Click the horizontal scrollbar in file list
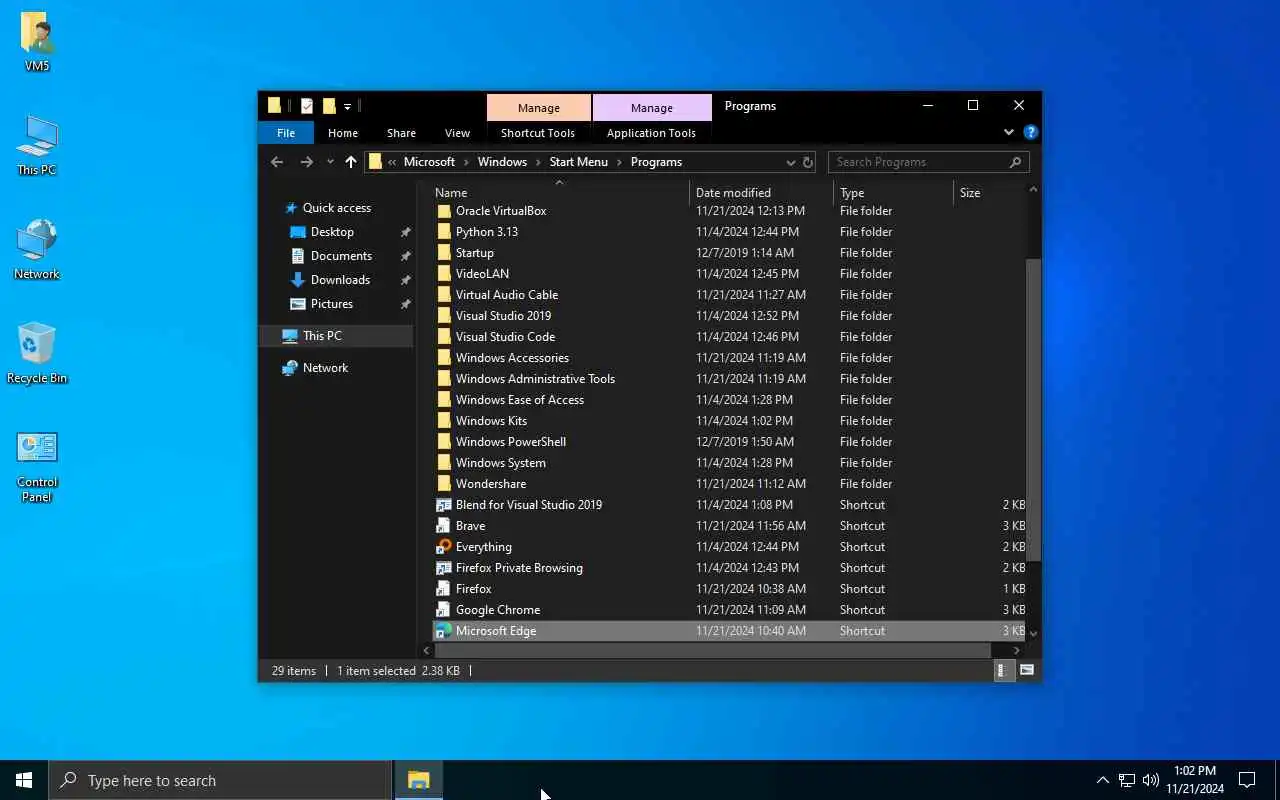 pyautogui.click(x=712, y=650)
